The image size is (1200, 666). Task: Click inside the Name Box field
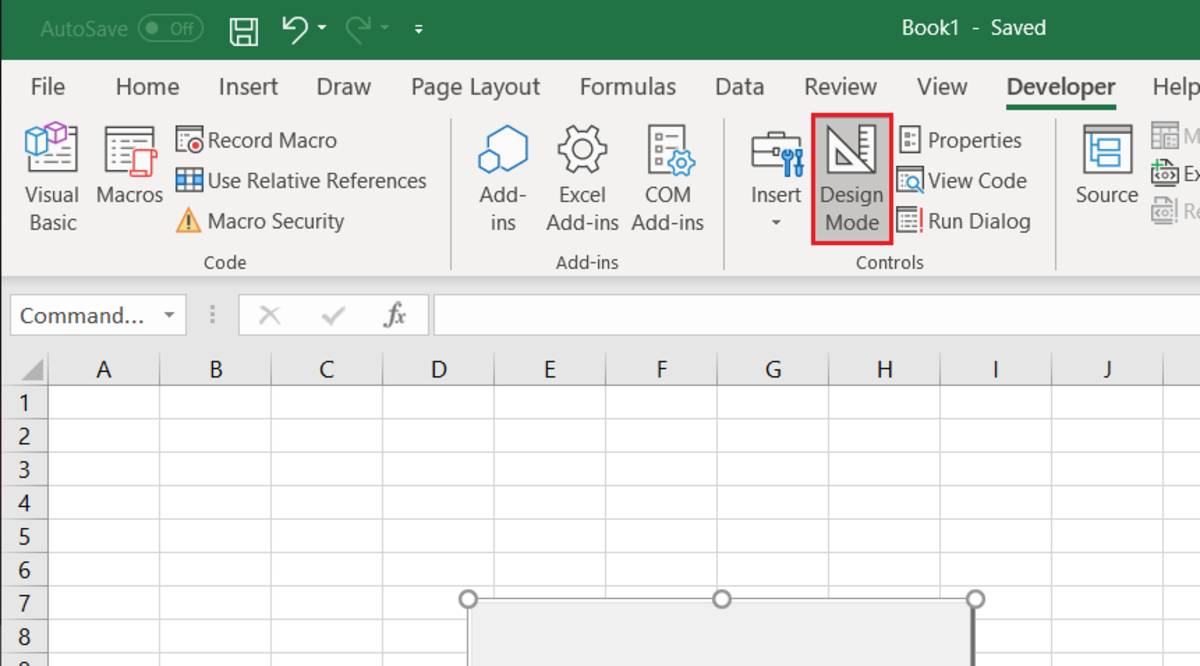click(83, 316)
